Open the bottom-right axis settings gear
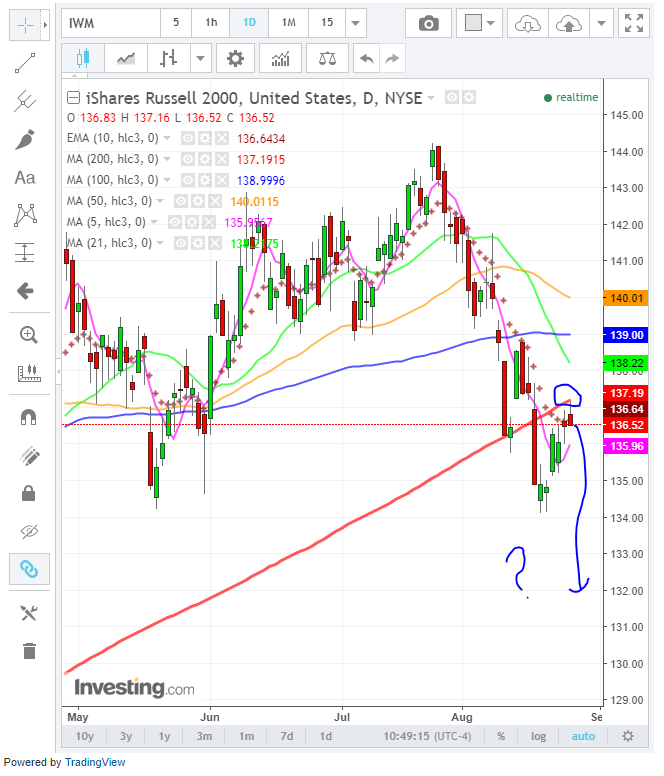This screenshot has width=664, height=776. point(628,736)
